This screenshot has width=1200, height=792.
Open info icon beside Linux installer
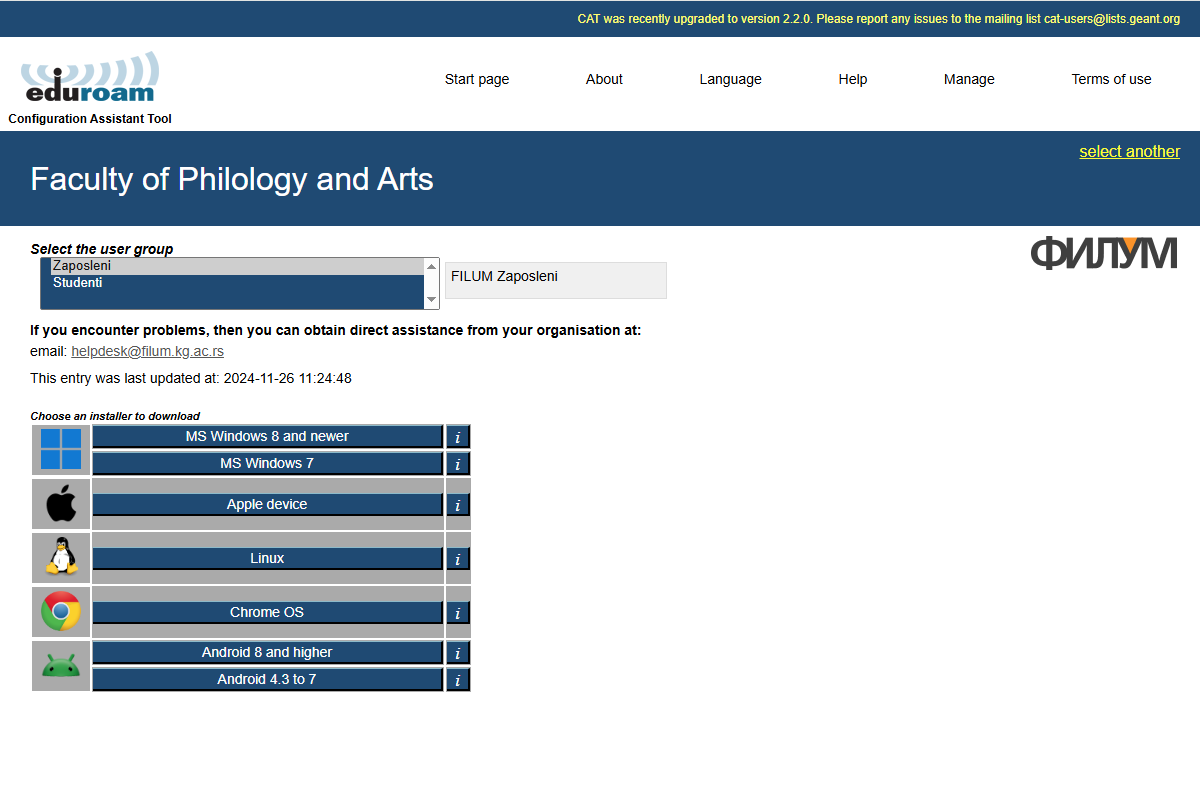click(458, 559)
